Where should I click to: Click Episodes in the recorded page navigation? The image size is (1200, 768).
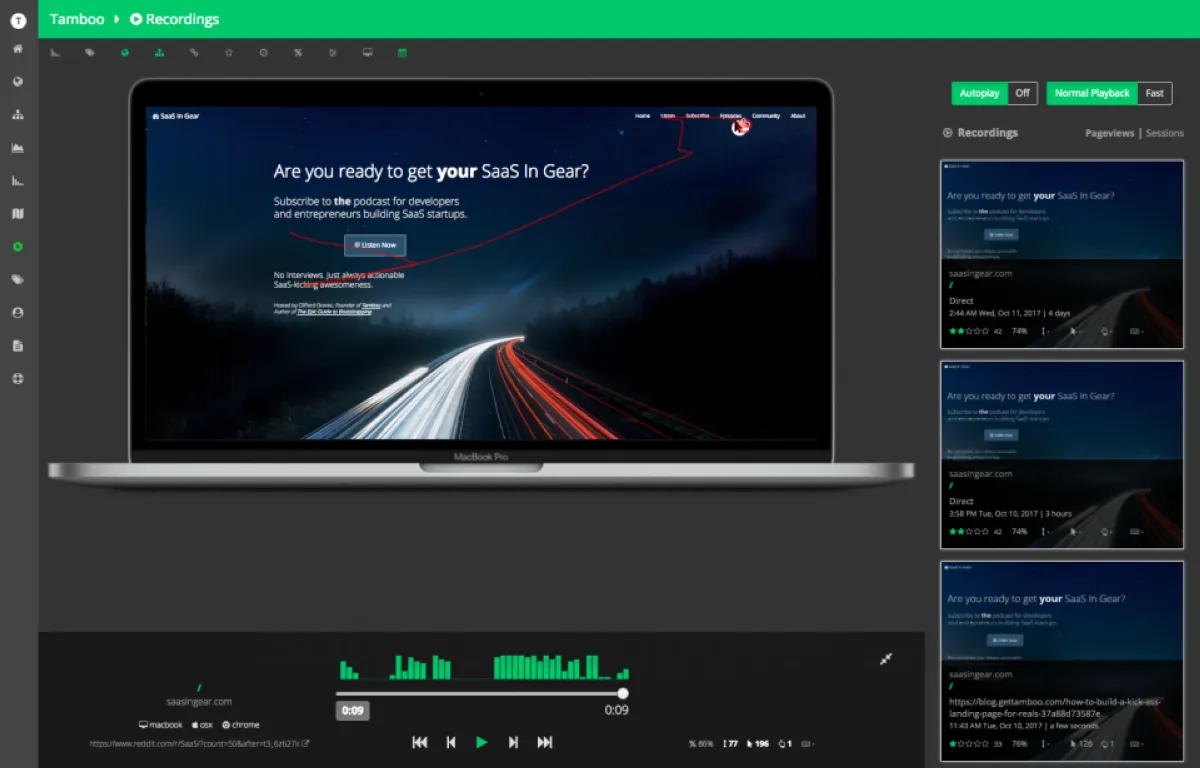731,116
